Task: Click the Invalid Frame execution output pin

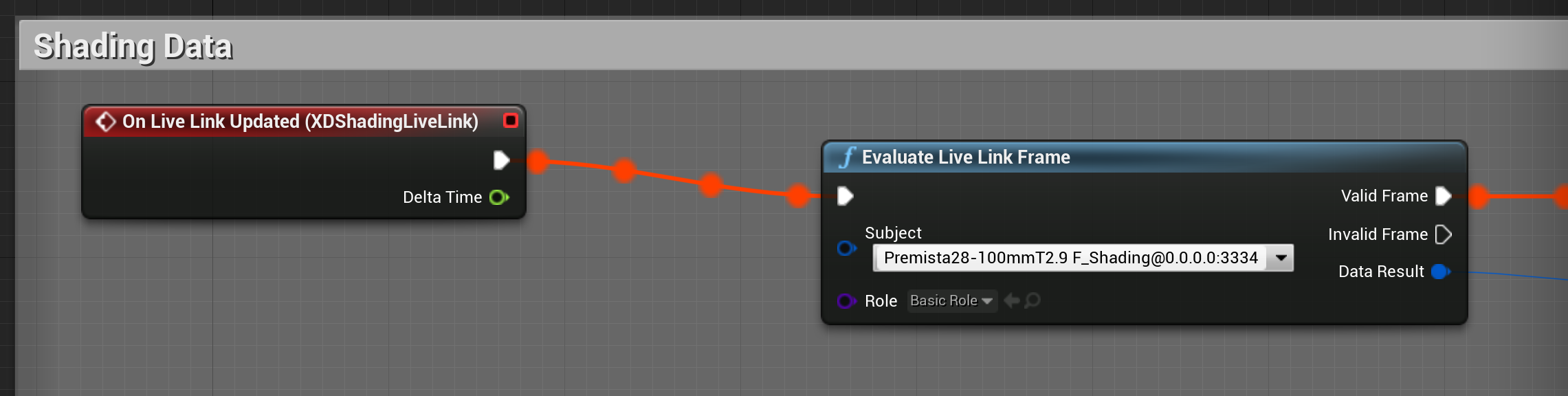Action: click(x=1444, y=234)
